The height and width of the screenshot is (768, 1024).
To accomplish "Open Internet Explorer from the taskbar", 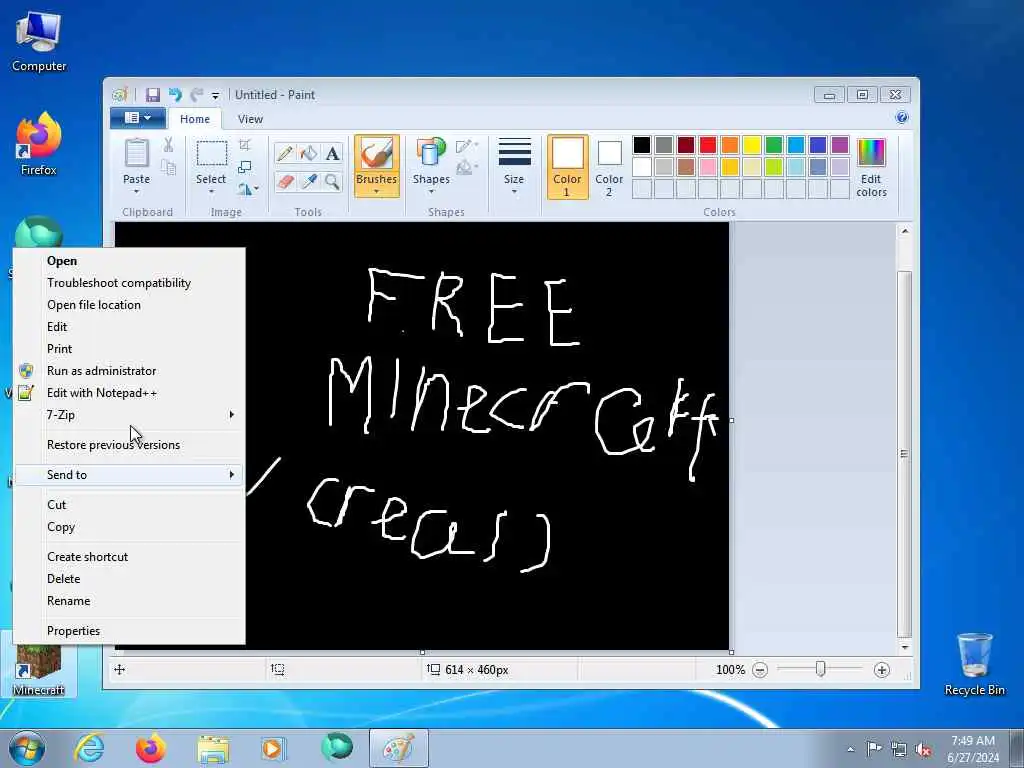I will coord(89,748).
